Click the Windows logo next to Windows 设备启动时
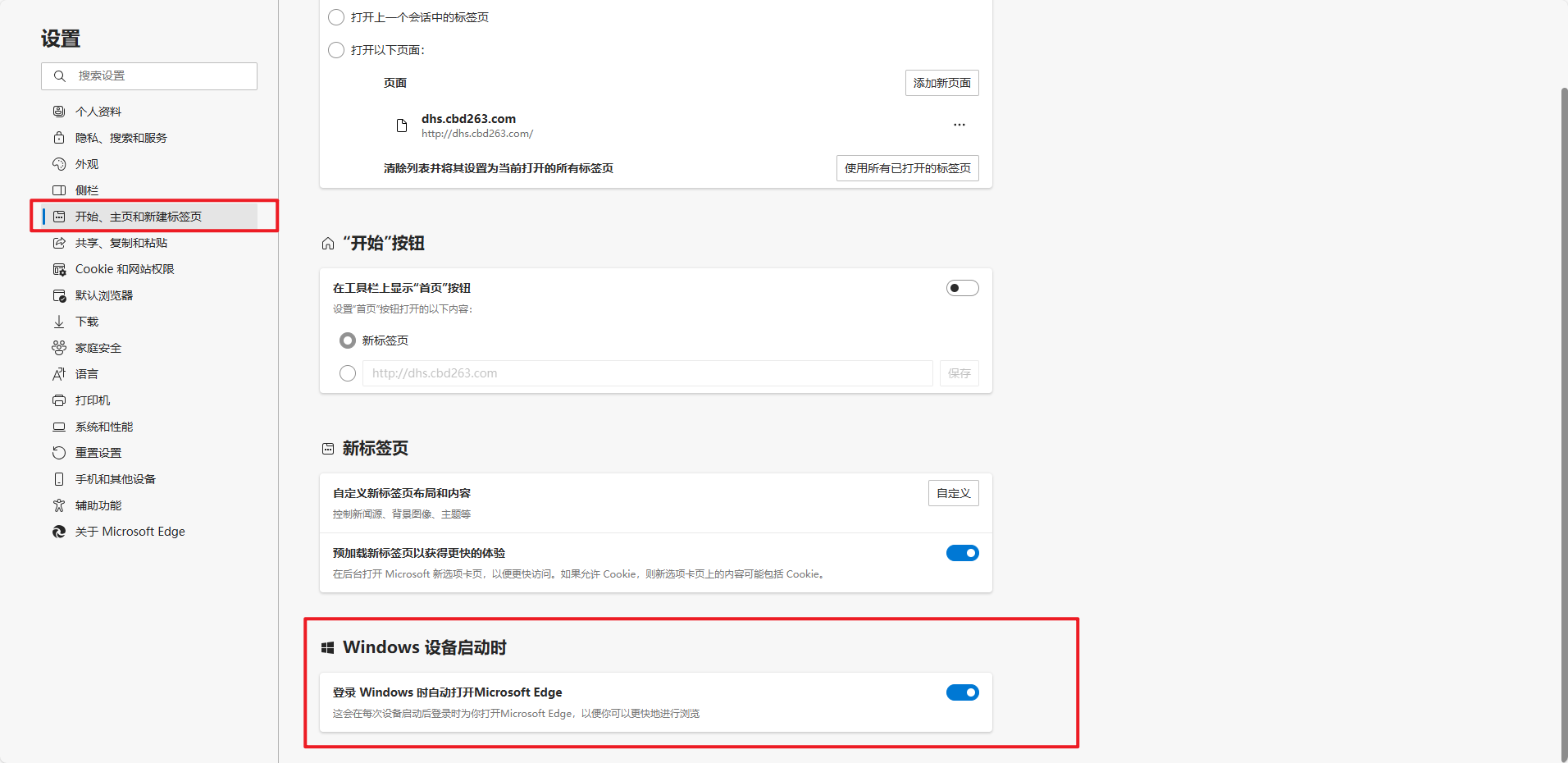Image resolution: width=1568 pixels, height=763 pixels. coord(328,646)
